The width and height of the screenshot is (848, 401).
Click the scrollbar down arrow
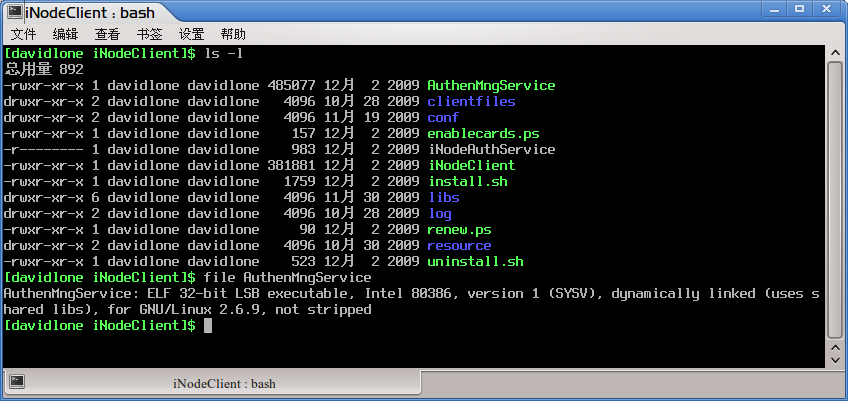[x=837, y=360]
